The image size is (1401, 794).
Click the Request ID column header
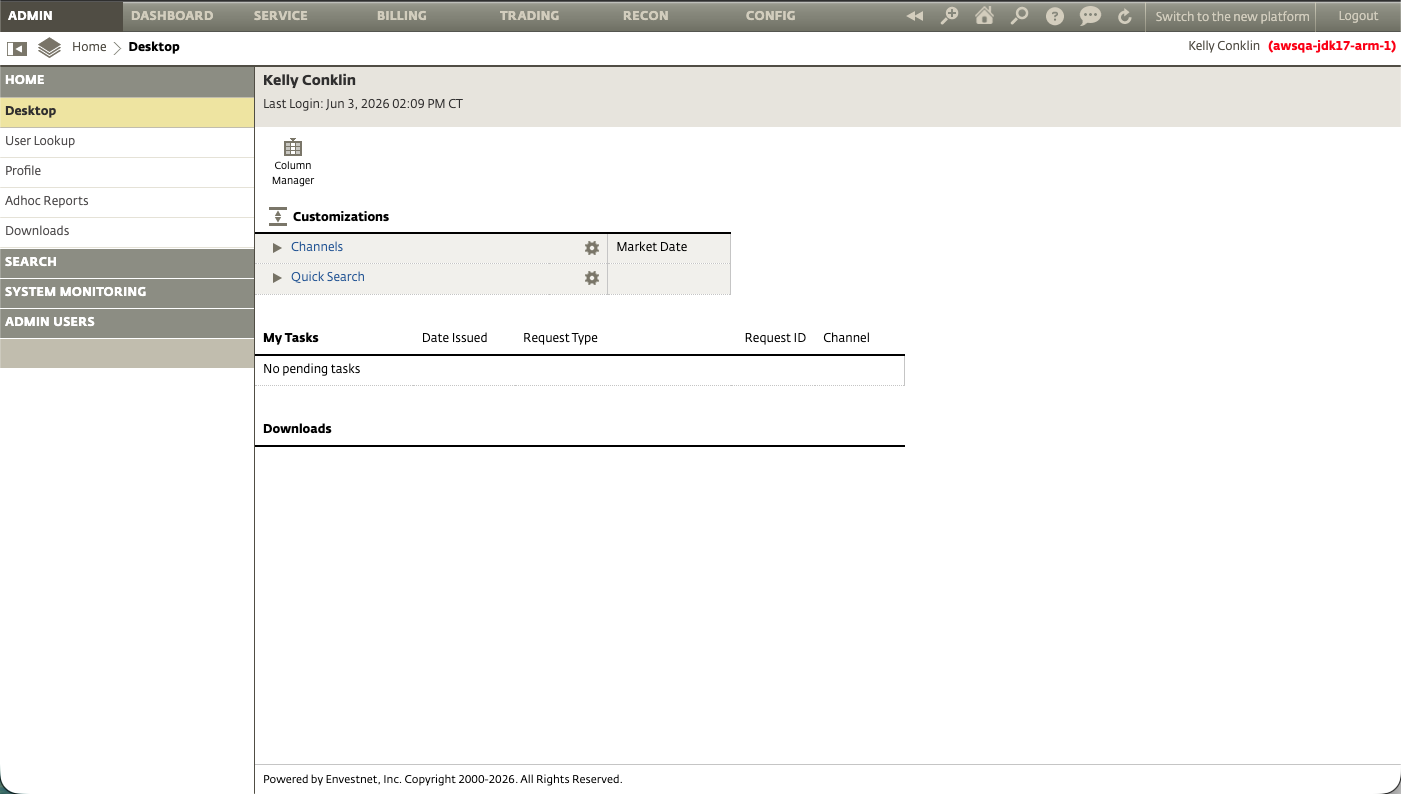(775, 338)
